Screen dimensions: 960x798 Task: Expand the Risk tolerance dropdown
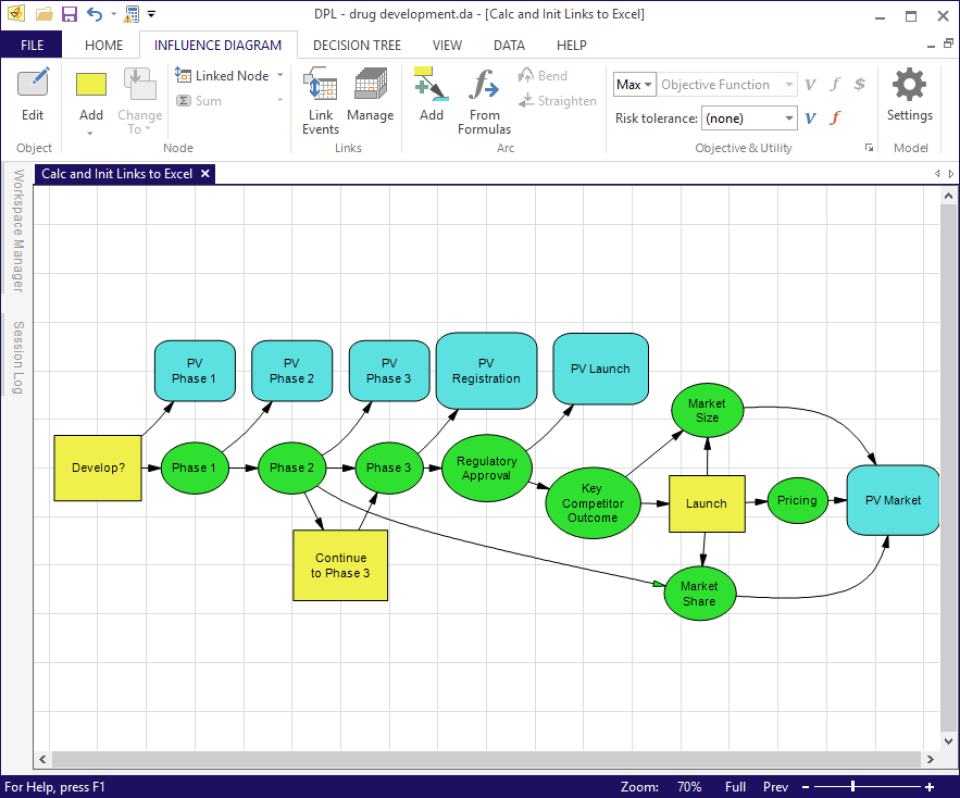tap(789, 118)
